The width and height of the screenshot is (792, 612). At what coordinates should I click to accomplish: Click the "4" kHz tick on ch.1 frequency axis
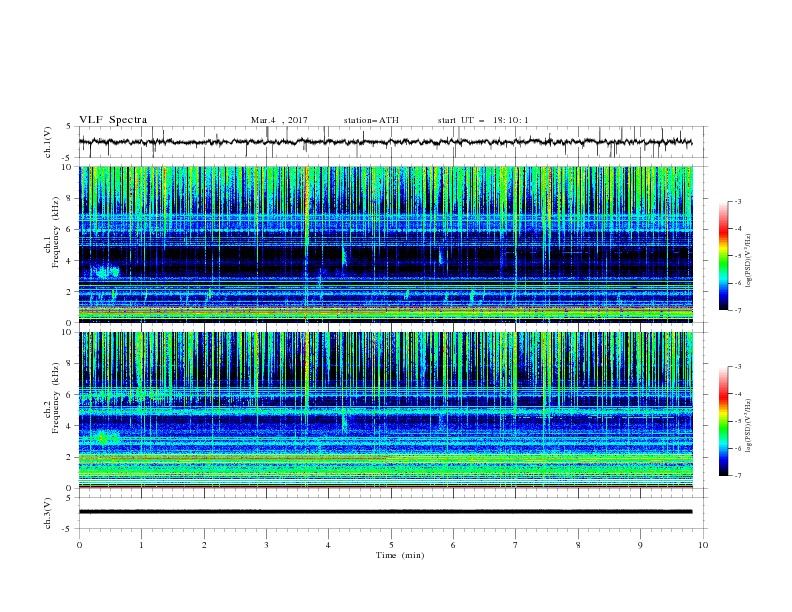coord(69,261)
